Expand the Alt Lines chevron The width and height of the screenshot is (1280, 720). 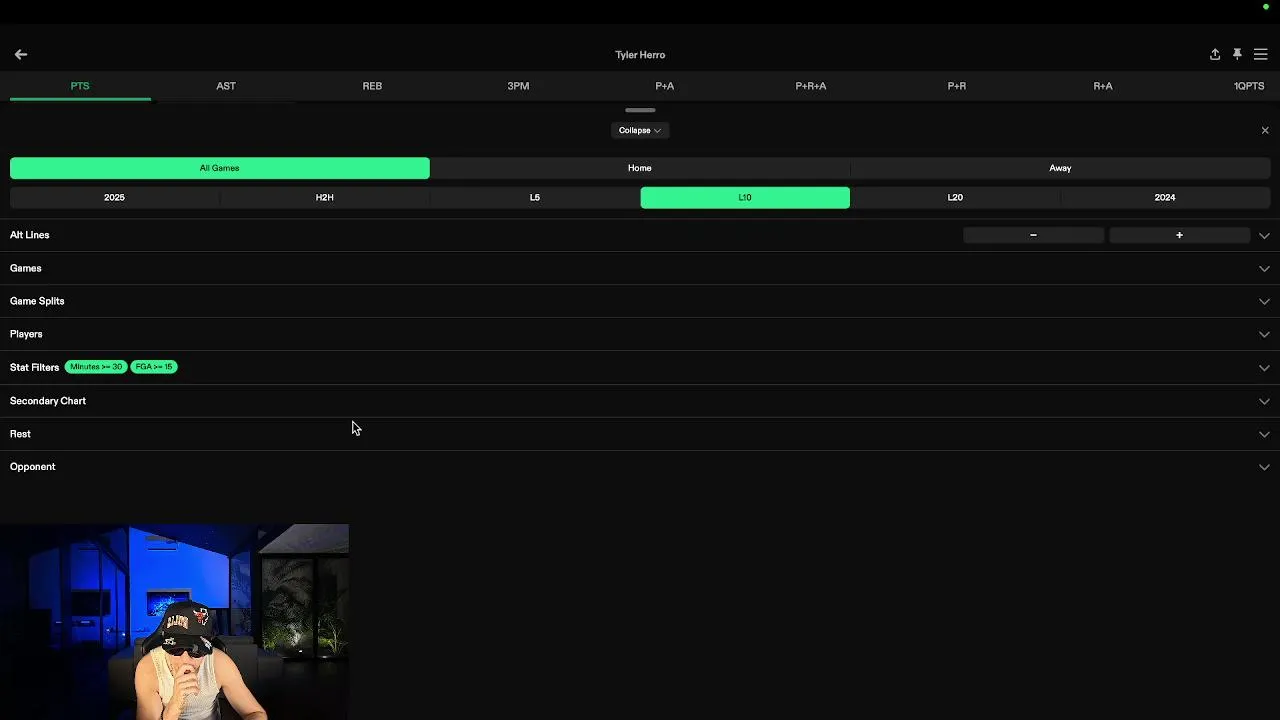pyautogui.click(x=1264, y=236)
